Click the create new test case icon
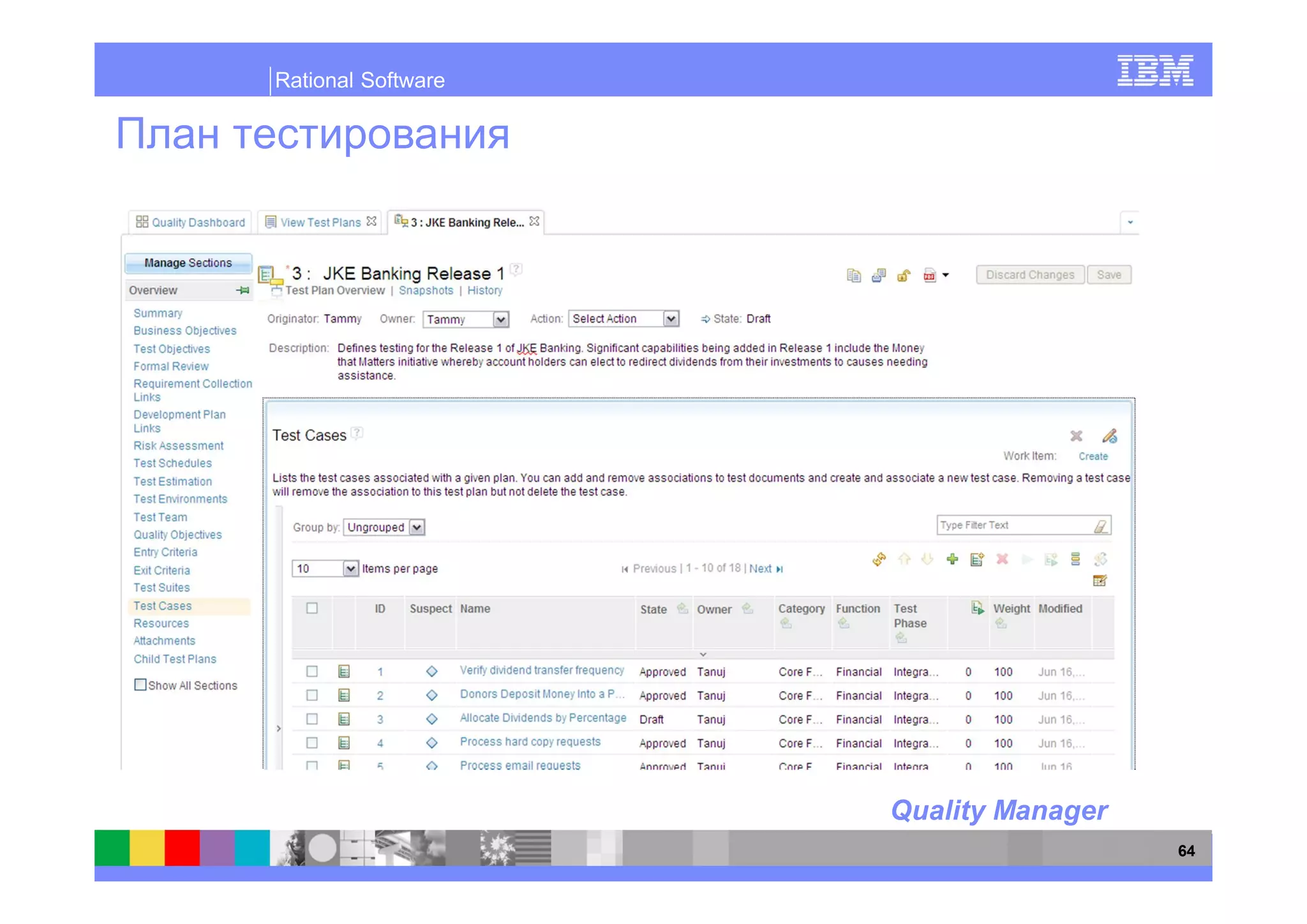Screen dimensions: 1307x924 (976, 560)
